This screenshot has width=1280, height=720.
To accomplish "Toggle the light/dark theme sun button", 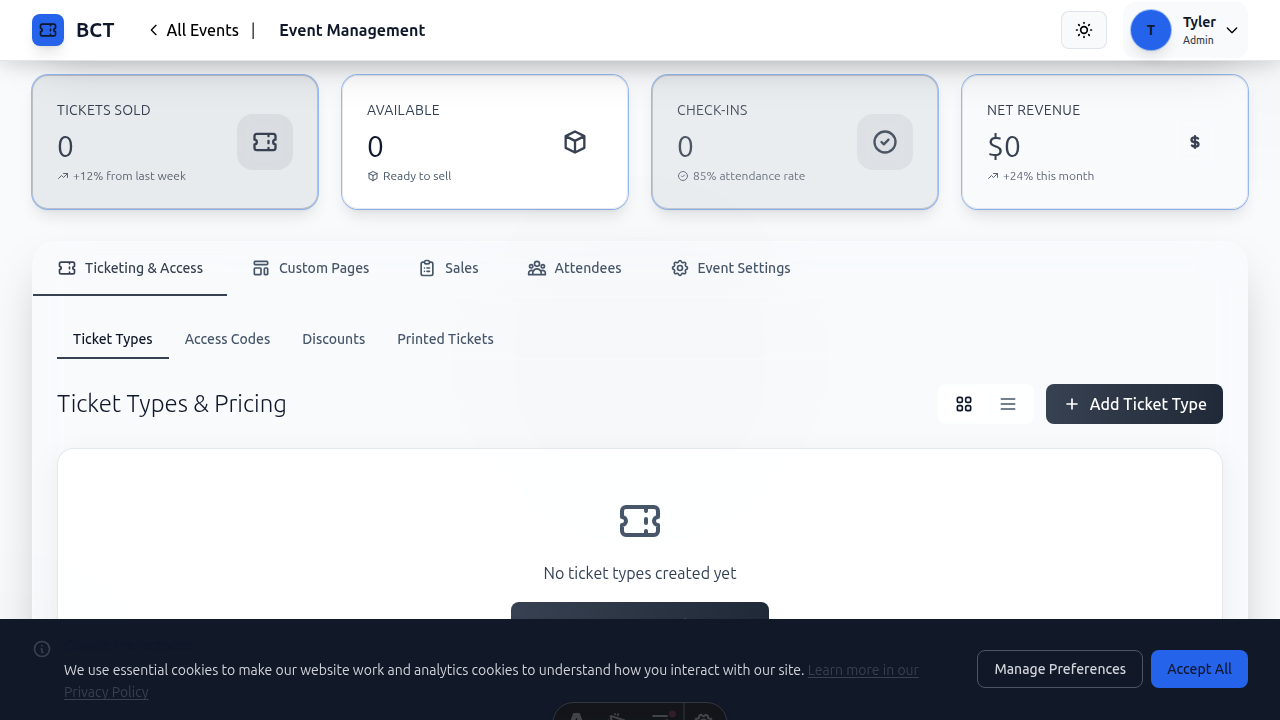I will pyautogui.click(x=1083, y=30).
